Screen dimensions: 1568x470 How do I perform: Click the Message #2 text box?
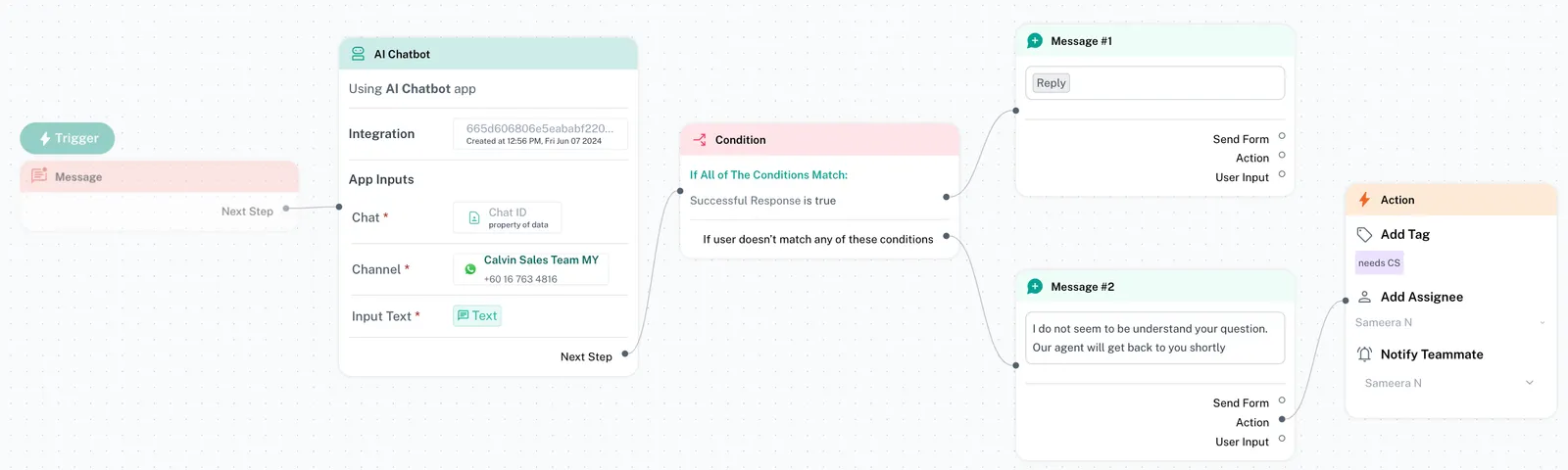pyautogui.click(x=1154, y=338)
